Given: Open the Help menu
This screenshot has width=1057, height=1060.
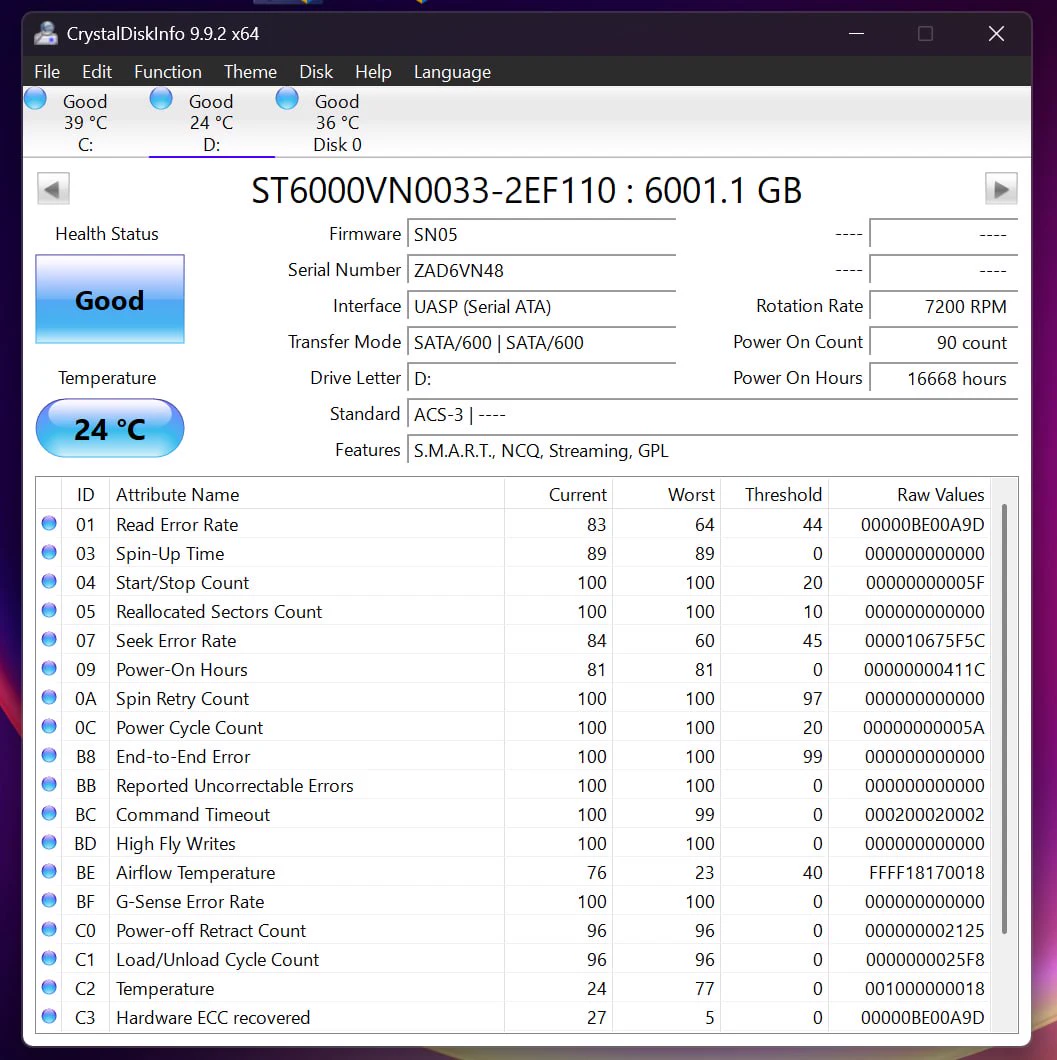Looking at the screenshot, I should 373,72.
